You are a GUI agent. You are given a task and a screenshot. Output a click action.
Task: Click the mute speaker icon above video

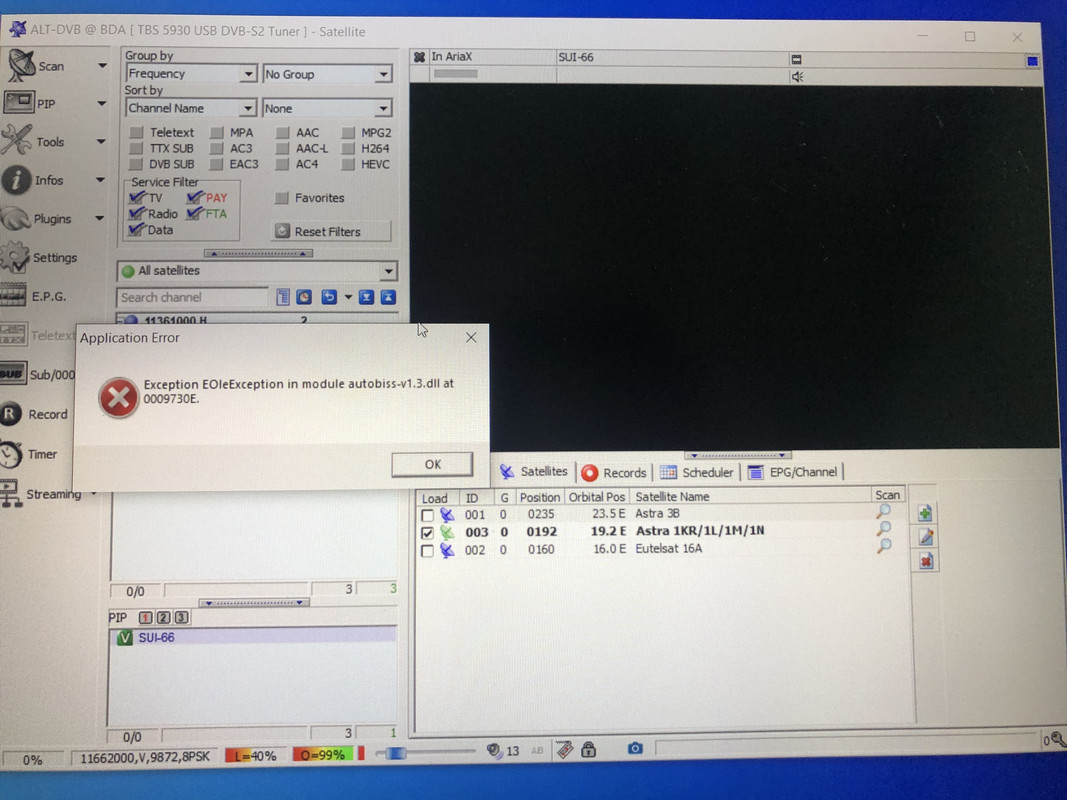pos(797,77)
